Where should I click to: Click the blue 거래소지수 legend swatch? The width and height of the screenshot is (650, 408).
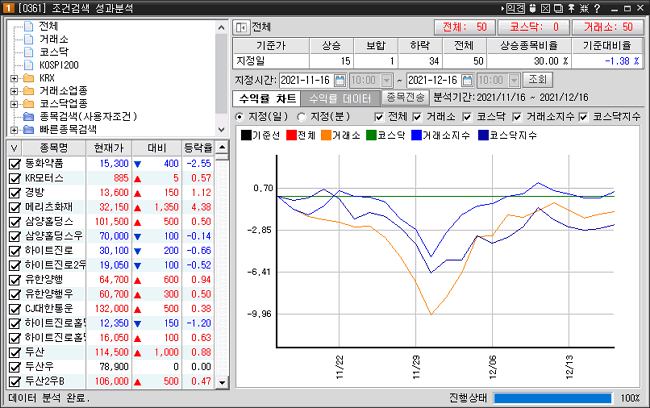pyautogui.click(x=416, y=135)
